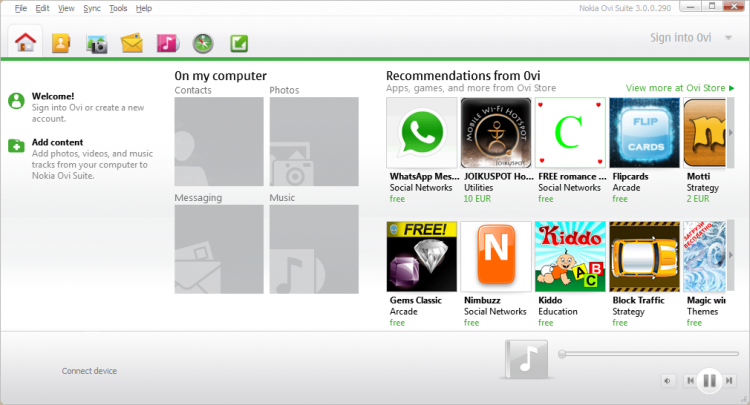Open the Home view icon

pyautogui.click(x=27, y=42)
